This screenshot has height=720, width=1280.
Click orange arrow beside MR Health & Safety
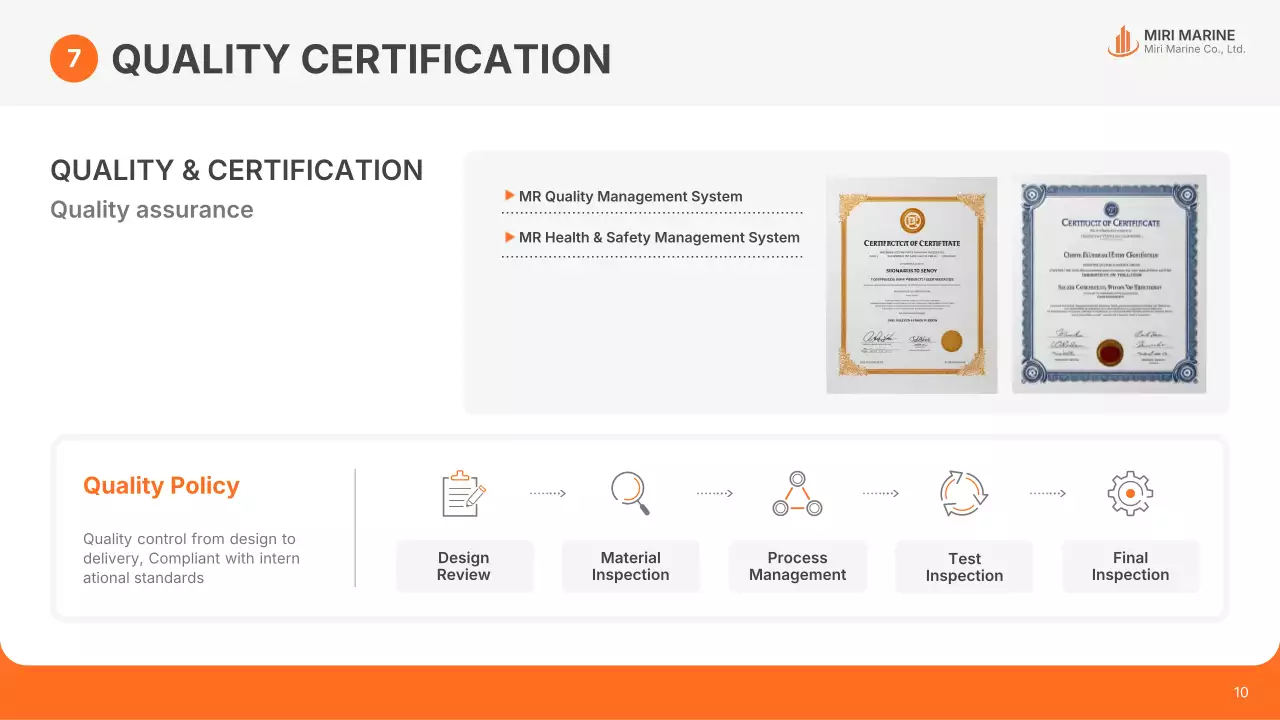click(510, 237)
